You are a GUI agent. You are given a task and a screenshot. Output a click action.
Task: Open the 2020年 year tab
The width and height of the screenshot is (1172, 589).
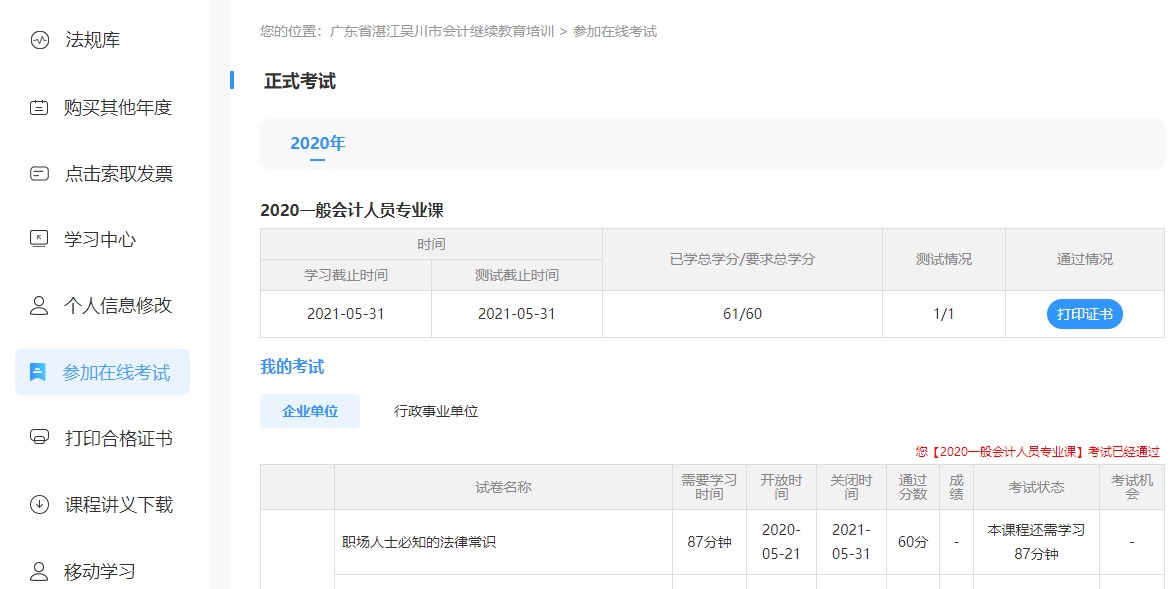(x=317, y=142)
